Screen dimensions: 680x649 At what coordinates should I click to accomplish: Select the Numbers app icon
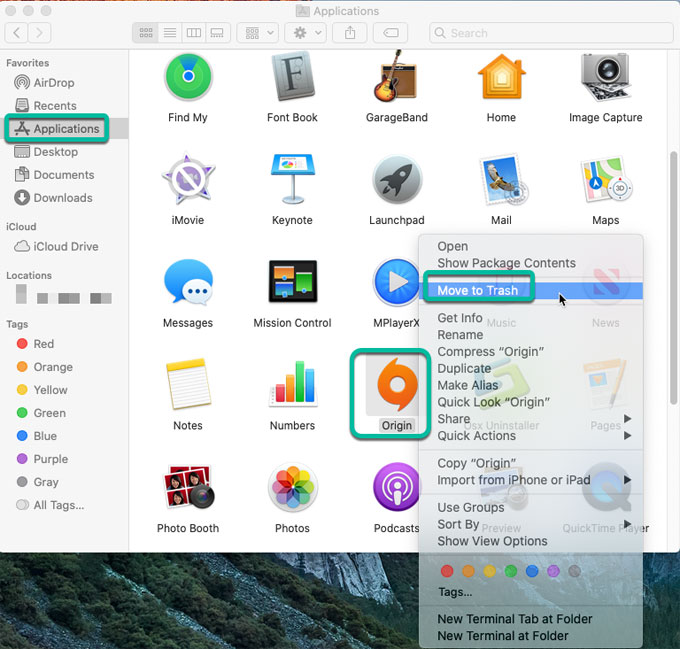pos(292,385)
